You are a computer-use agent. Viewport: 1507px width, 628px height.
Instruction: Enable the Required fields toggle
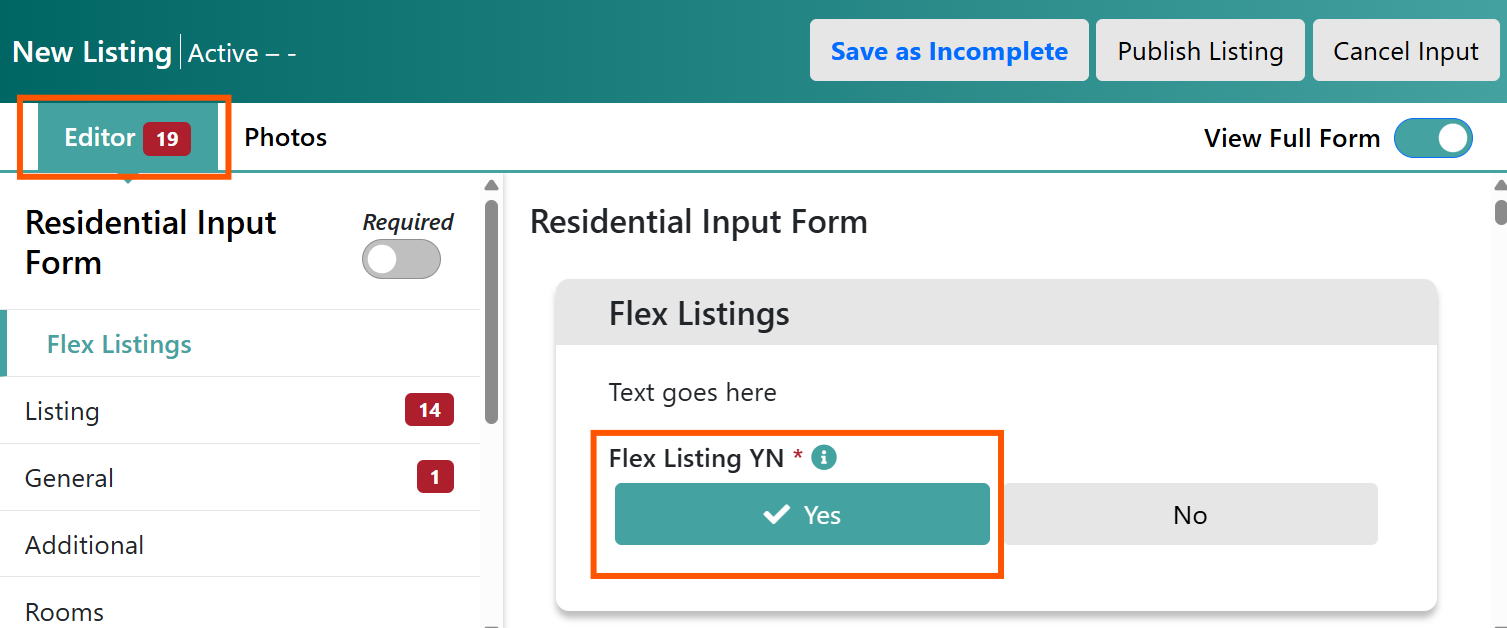tap(401, 260)
